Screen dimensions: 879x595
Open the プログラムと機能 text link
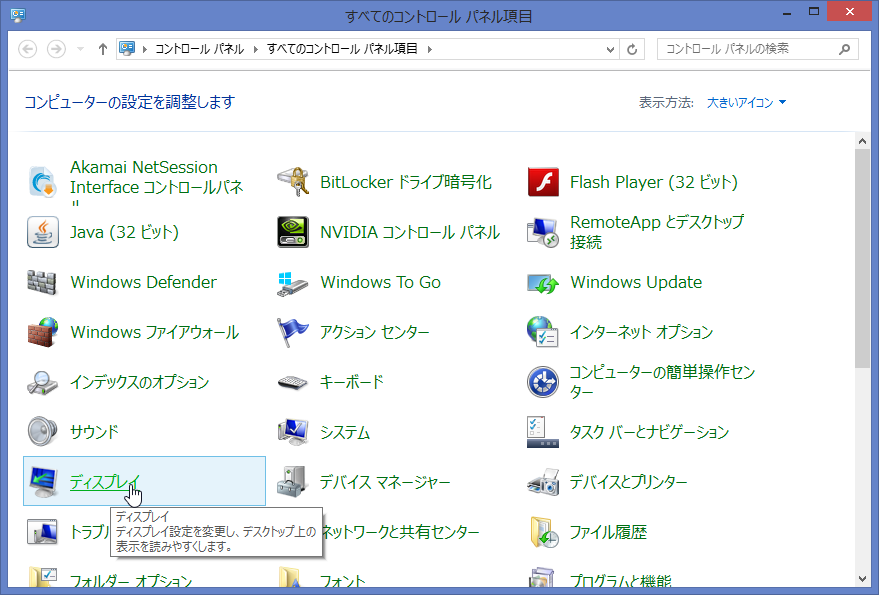coord(621,581)
